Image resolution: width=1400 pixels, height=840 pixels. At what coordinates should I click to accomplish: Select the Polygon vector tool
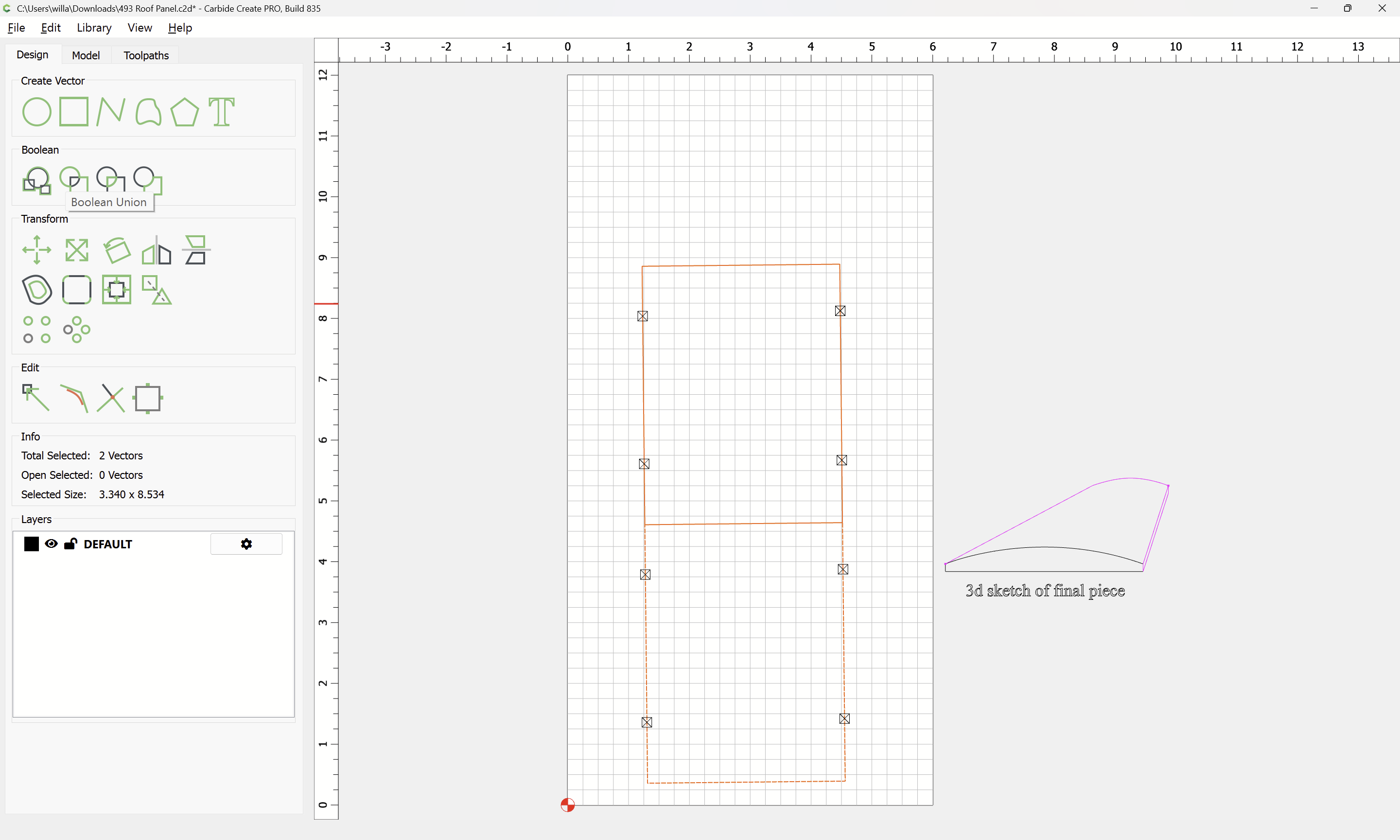pyautogui.click(x=184, y=111)
